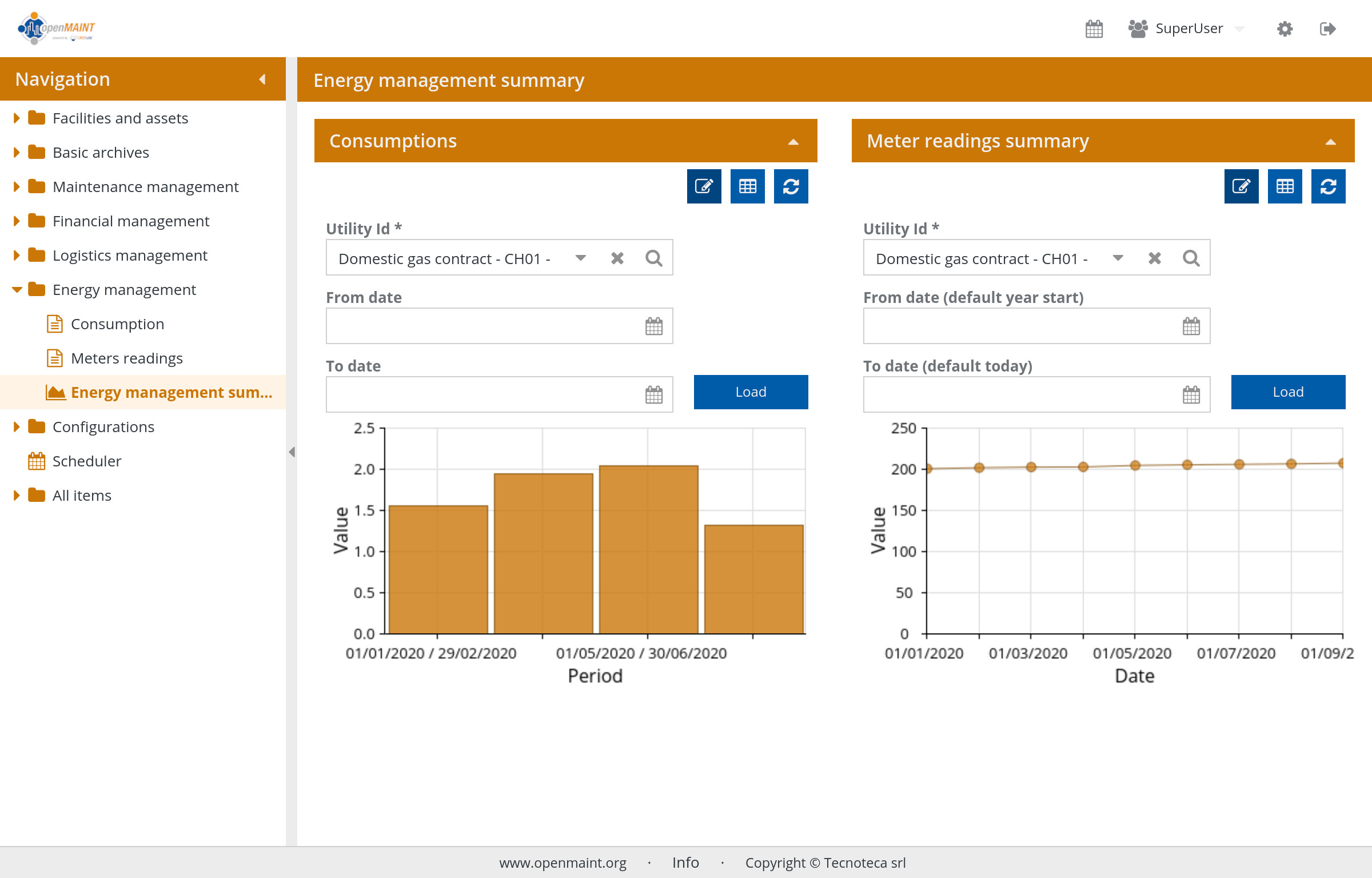Collapse the Meter readings summary panel
Viewport: 1372px width, 878px height.
tap(1330, 142)
